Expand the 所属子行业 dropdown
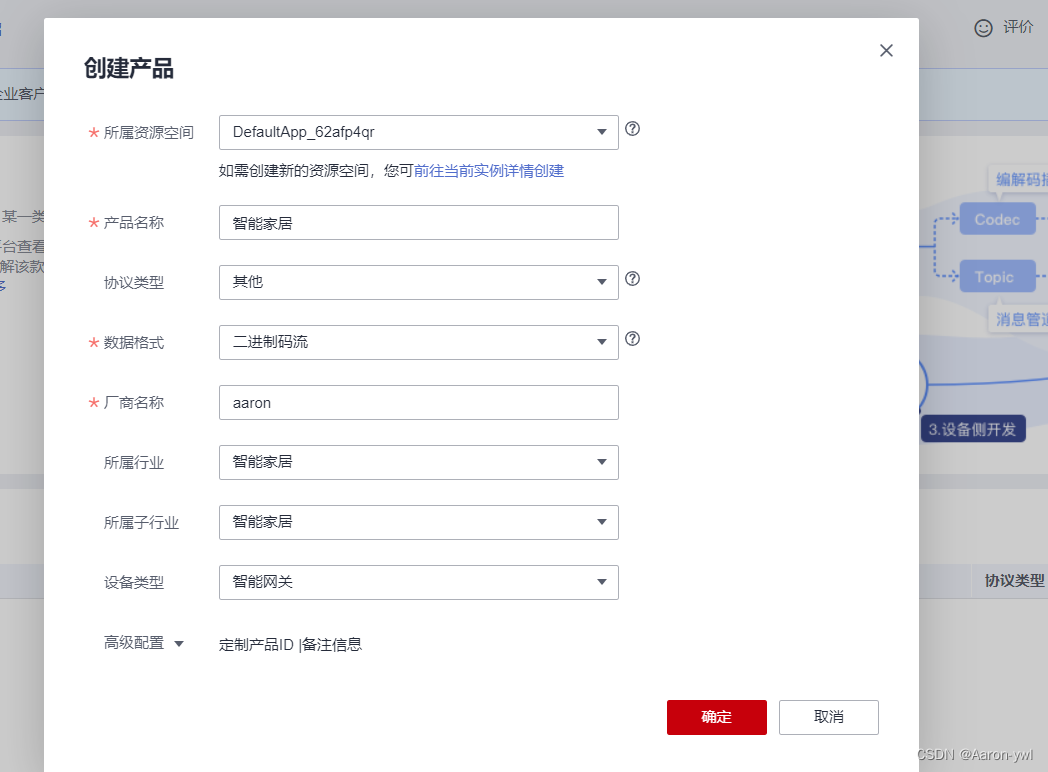1048x772 pixels. [418, 522]
